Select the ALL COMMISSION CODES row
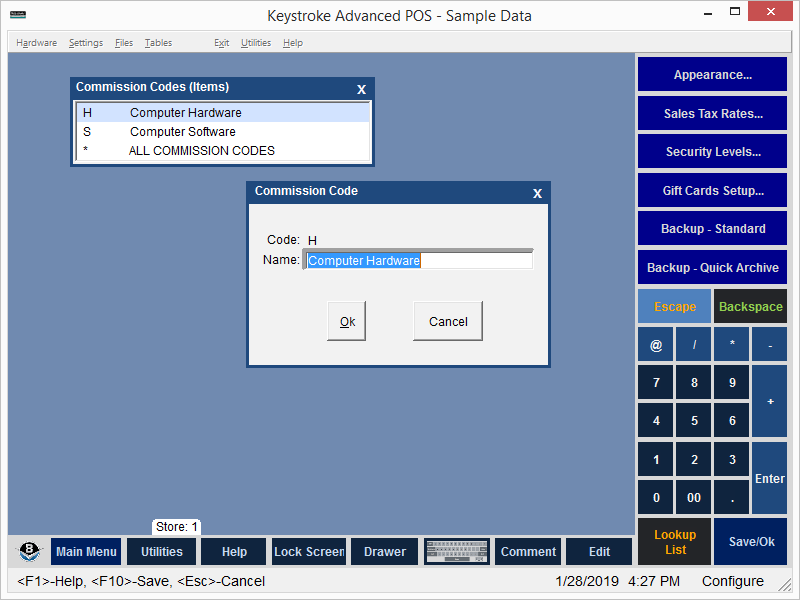 click(x=201, y=151)
